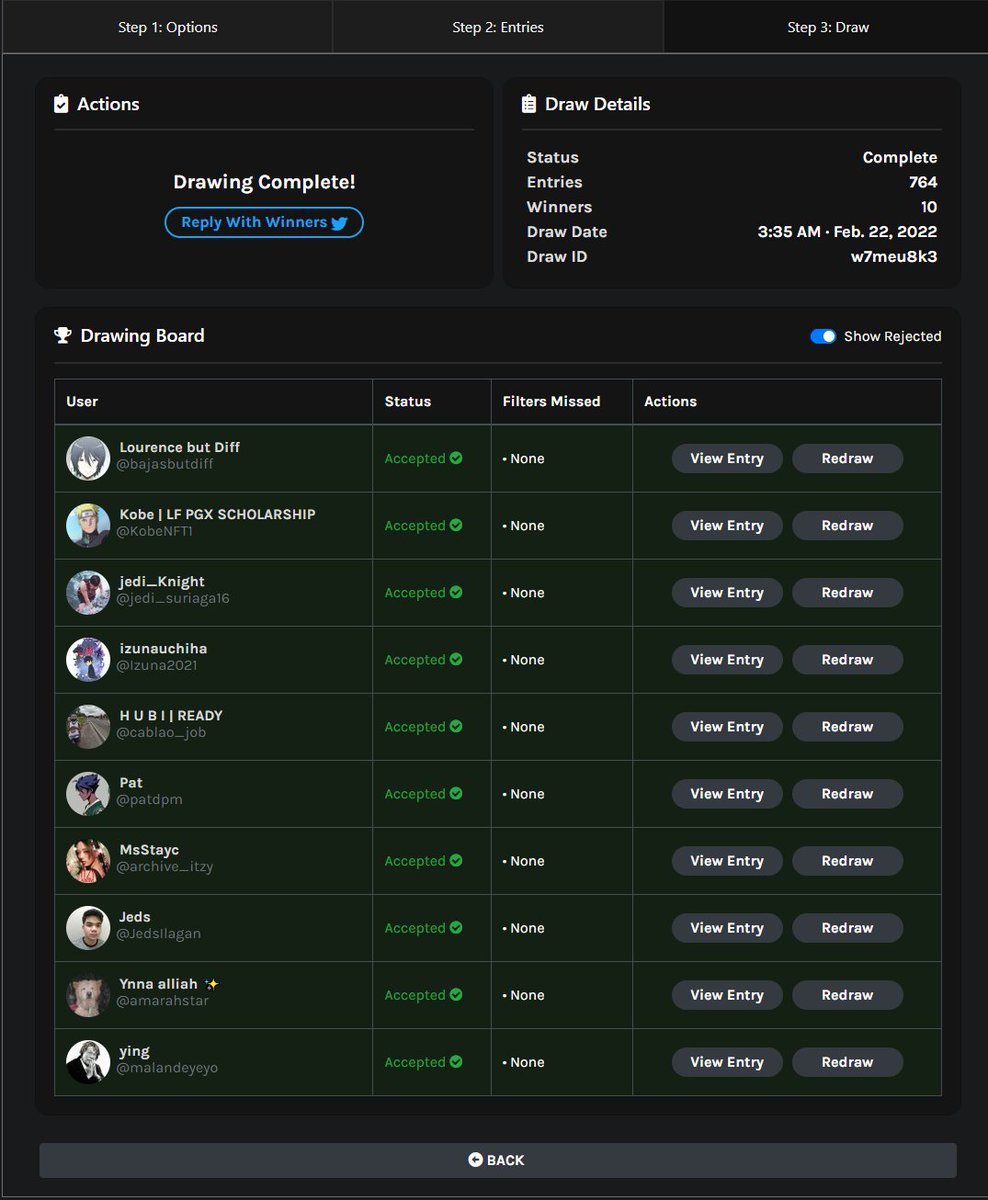The image size is (988, 1200).
Task: Click Accepted check icon for jedi_Knight
Action: [x=456, y=592]
